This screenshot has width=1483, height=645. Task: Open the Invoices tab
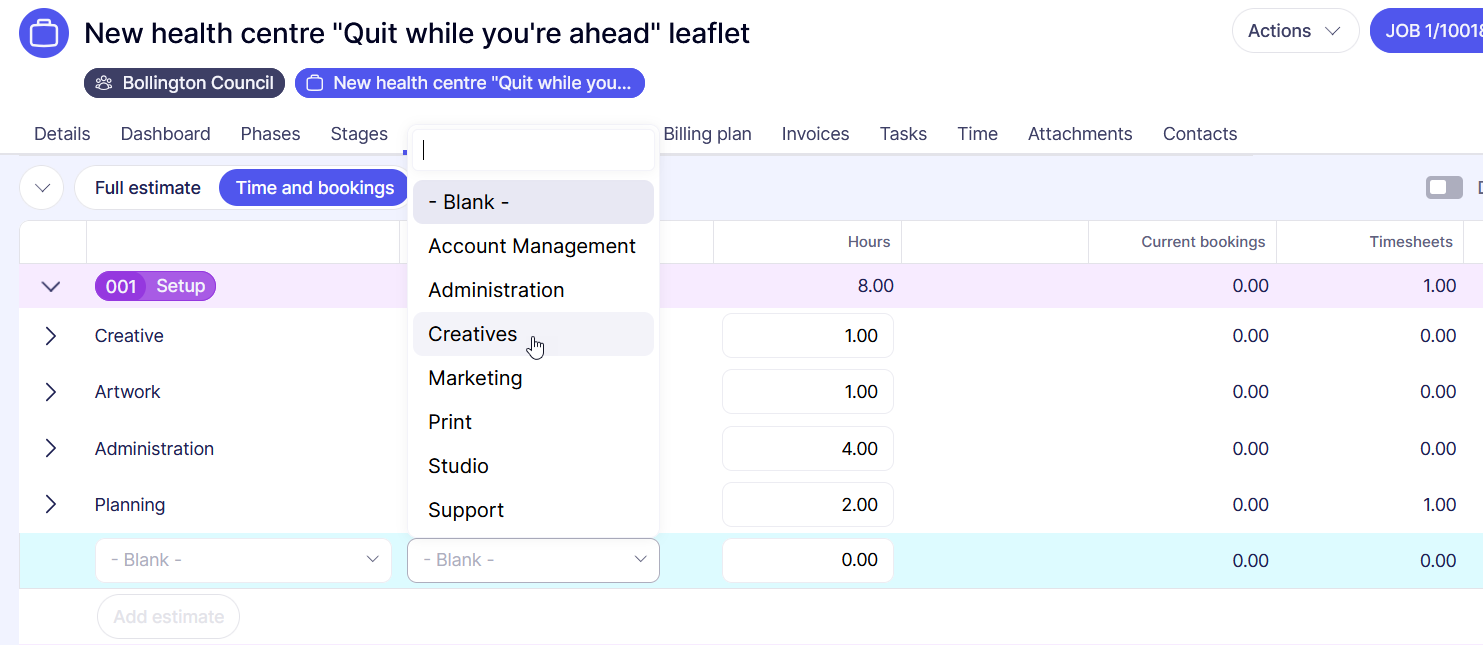(815, 134)
